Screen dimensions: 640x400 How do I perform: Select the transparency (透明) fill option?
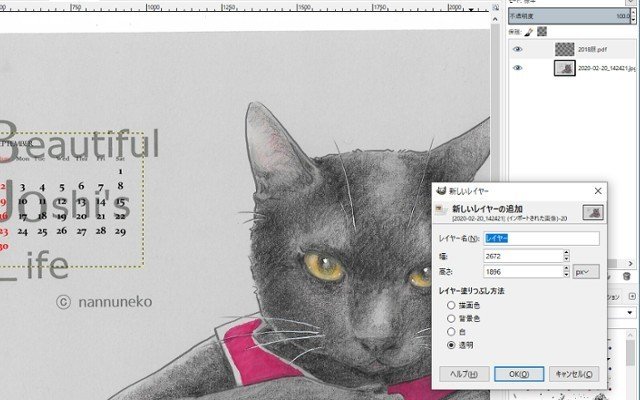pos(451,345)
